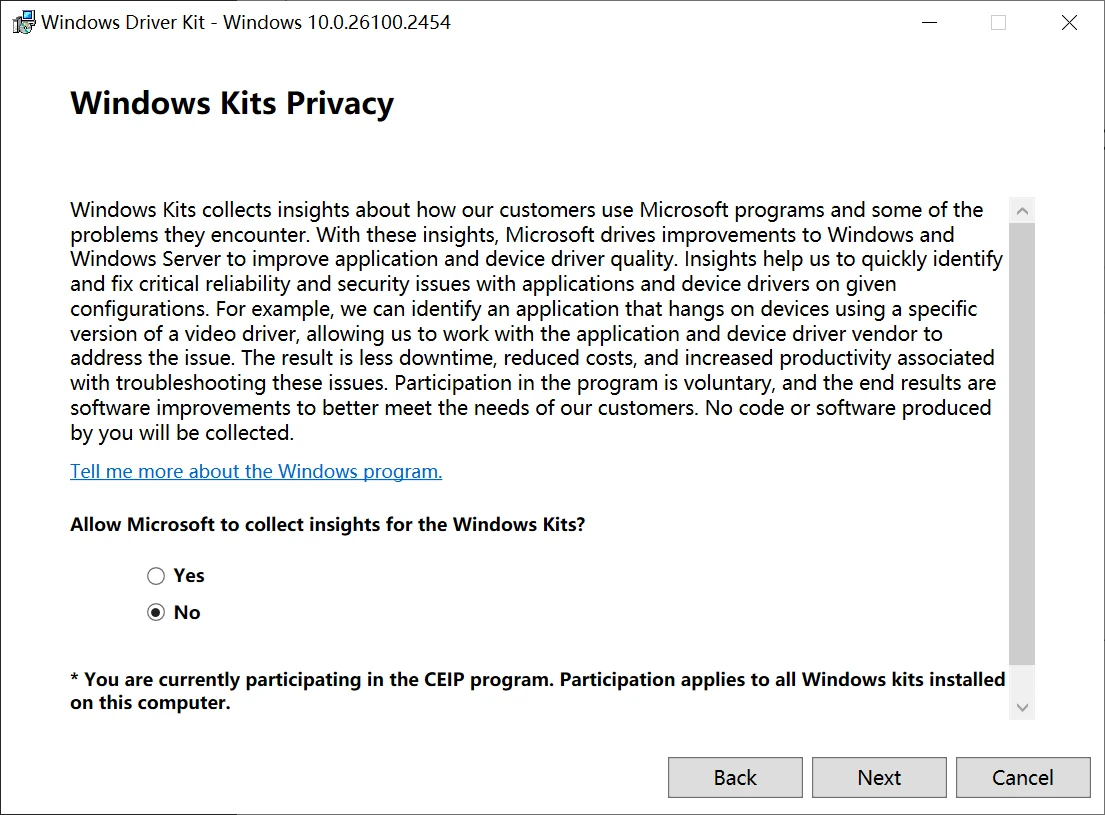Proceed by pressing the Next button

879,777
